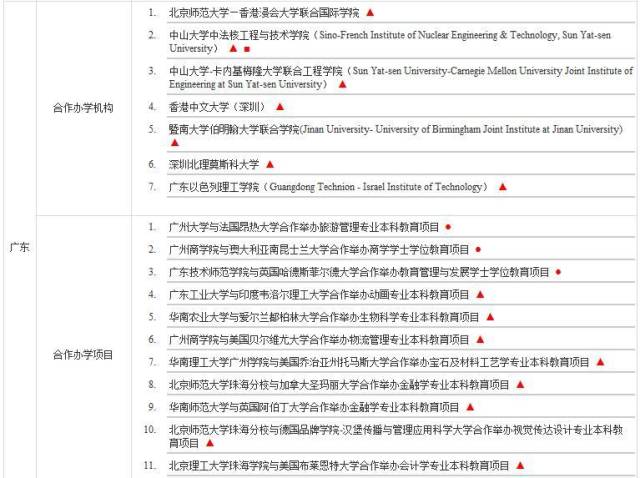Click red square marker beside Sino-French Institute entry

[247, 48]
